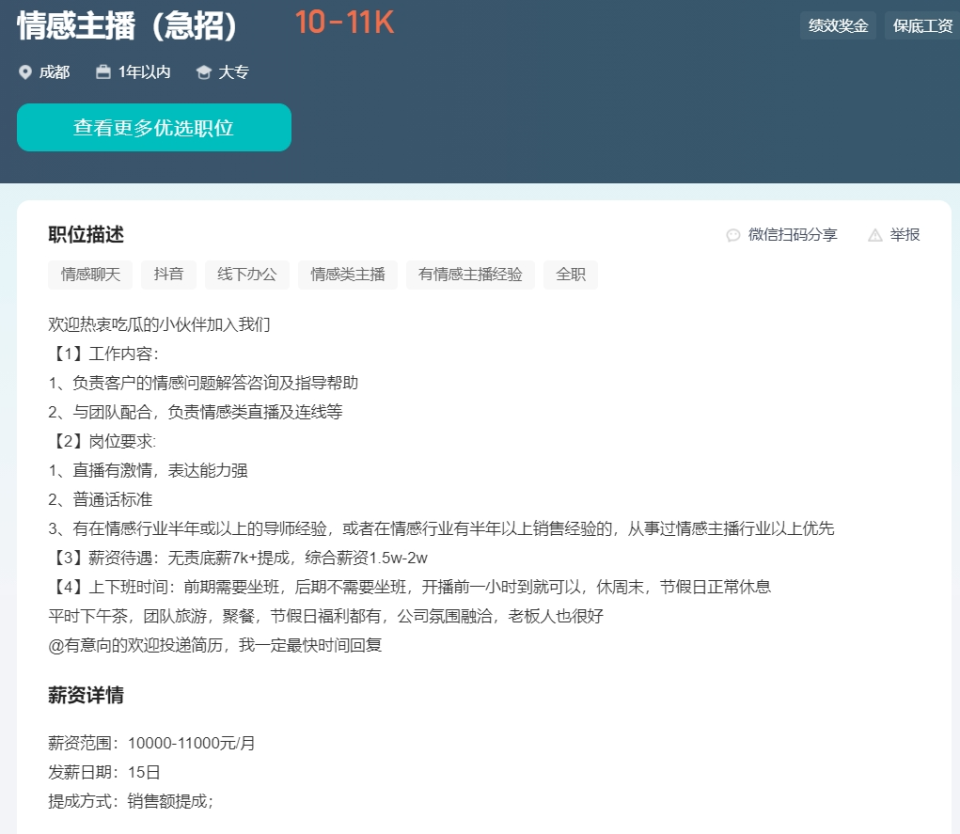Open the 查看更多优选职位 button
The height and width of the screenshot is (834, 960).
[153, 127]
